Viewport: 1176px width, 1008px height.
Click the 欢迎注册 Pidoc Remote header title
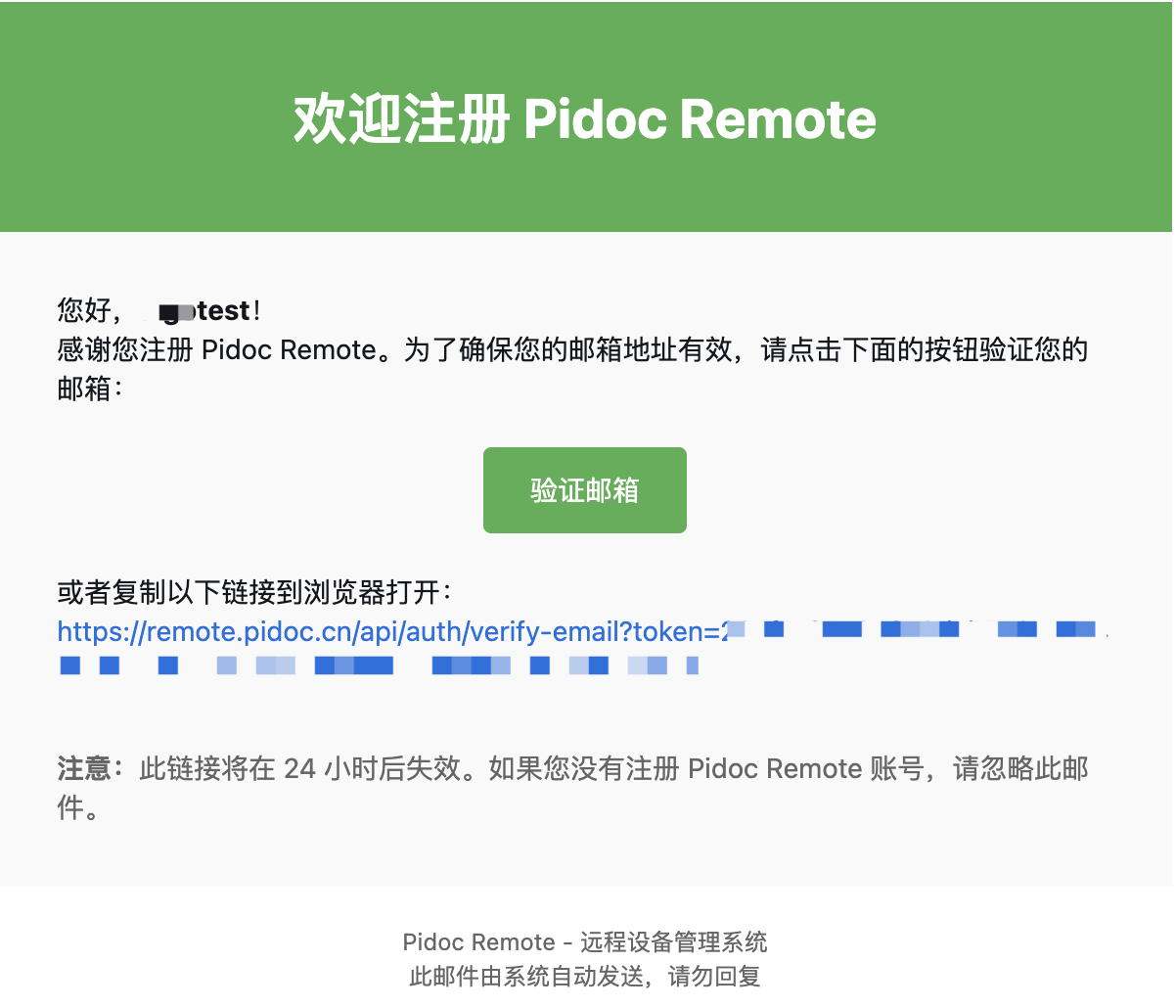pos(585,119)
